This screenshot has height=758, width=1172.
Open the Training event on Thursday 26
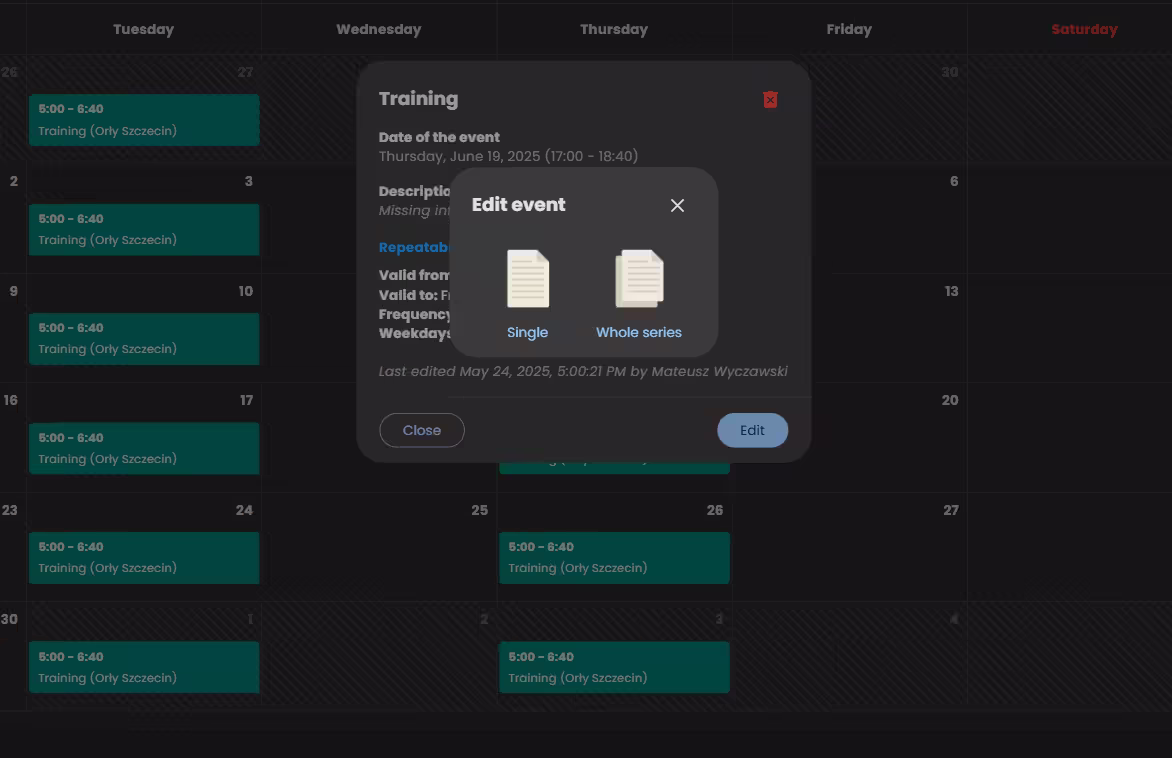tap(614, 557)
